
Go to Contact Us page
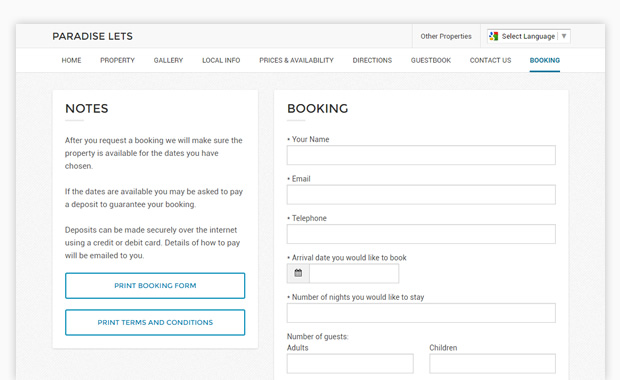click(x=490, y=60)
